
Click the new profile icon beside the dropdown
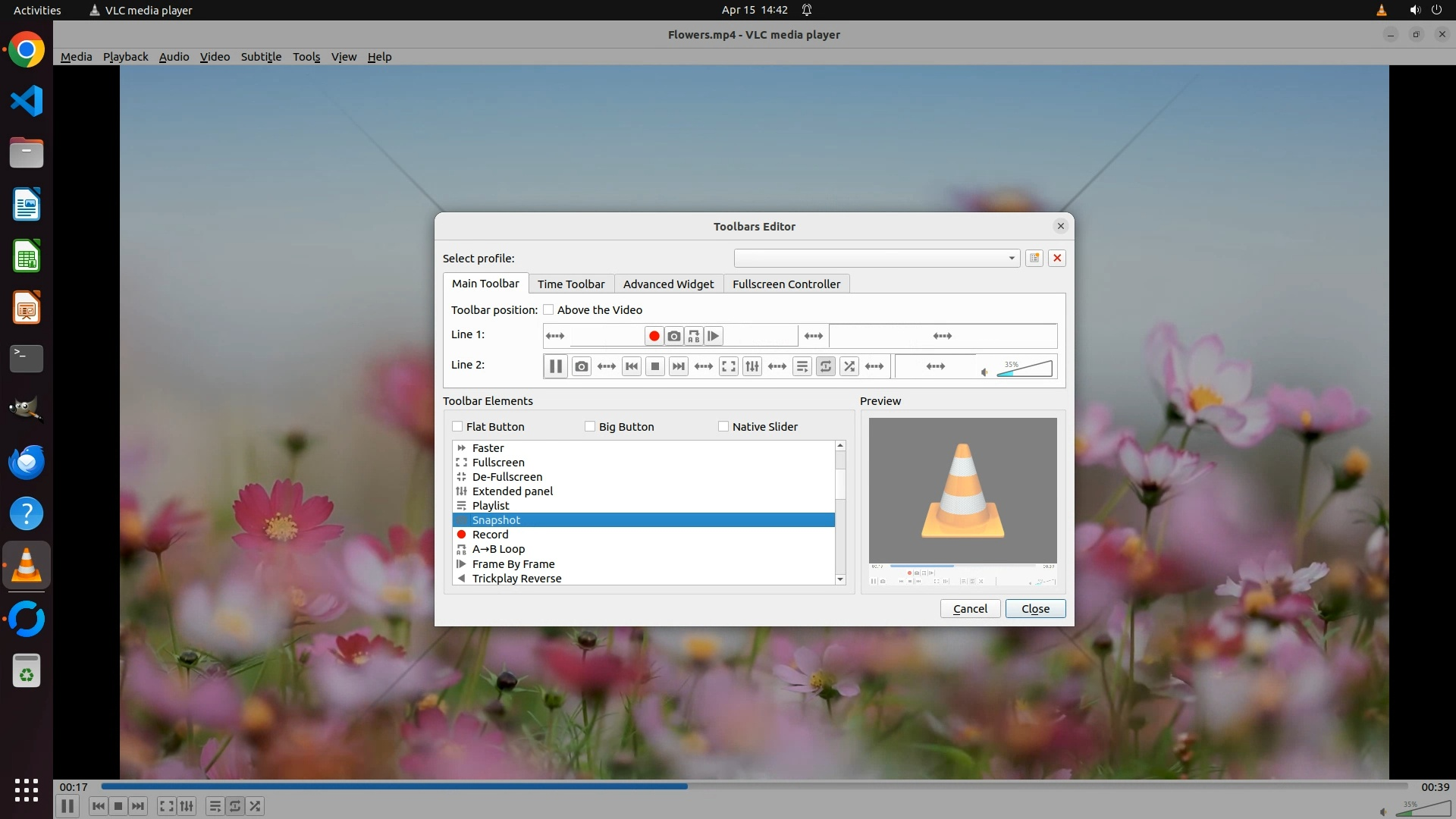(1034, 258)
